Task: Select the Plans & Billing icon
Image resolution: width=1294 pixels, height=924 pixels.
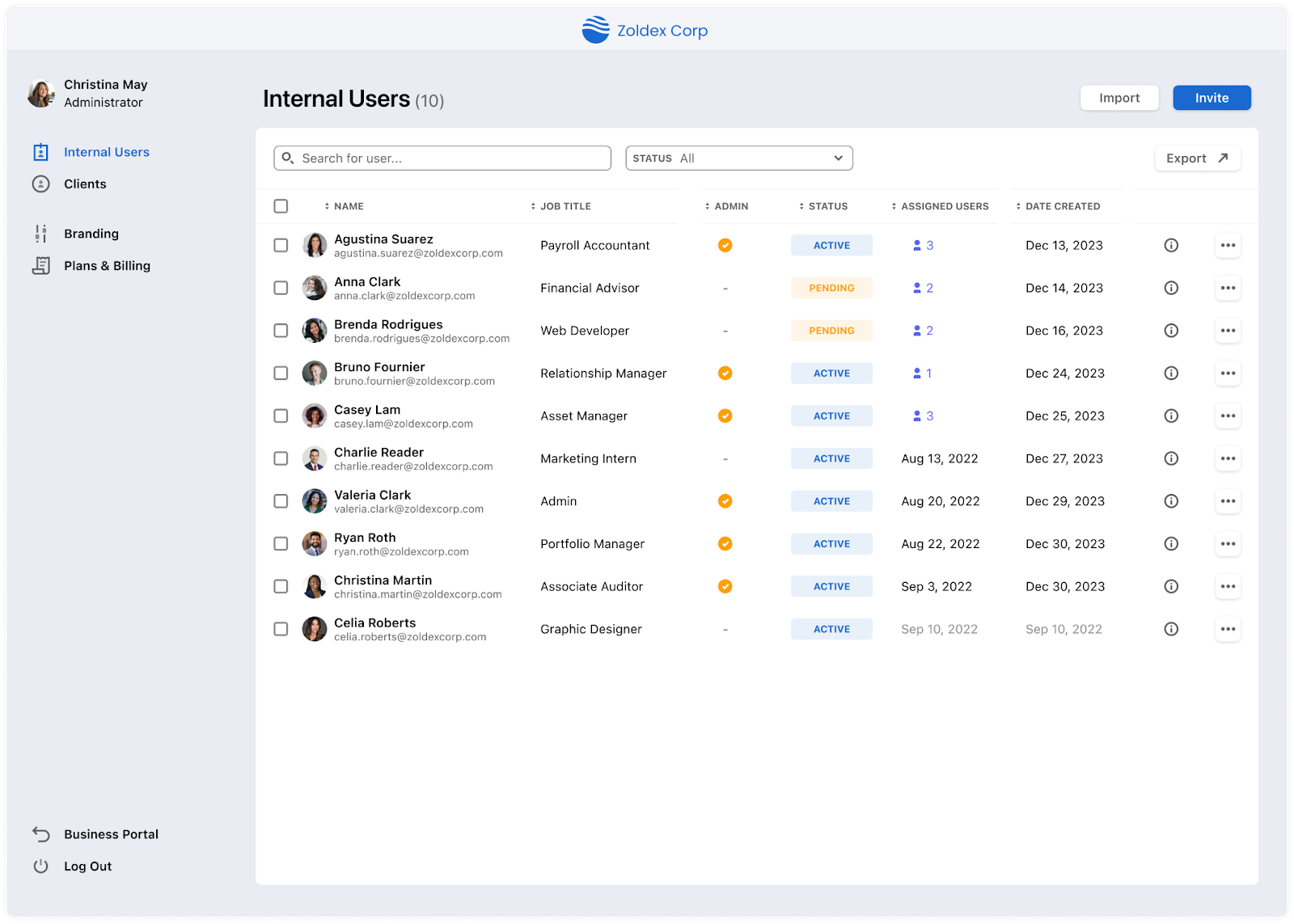Action: pos(40,265)
